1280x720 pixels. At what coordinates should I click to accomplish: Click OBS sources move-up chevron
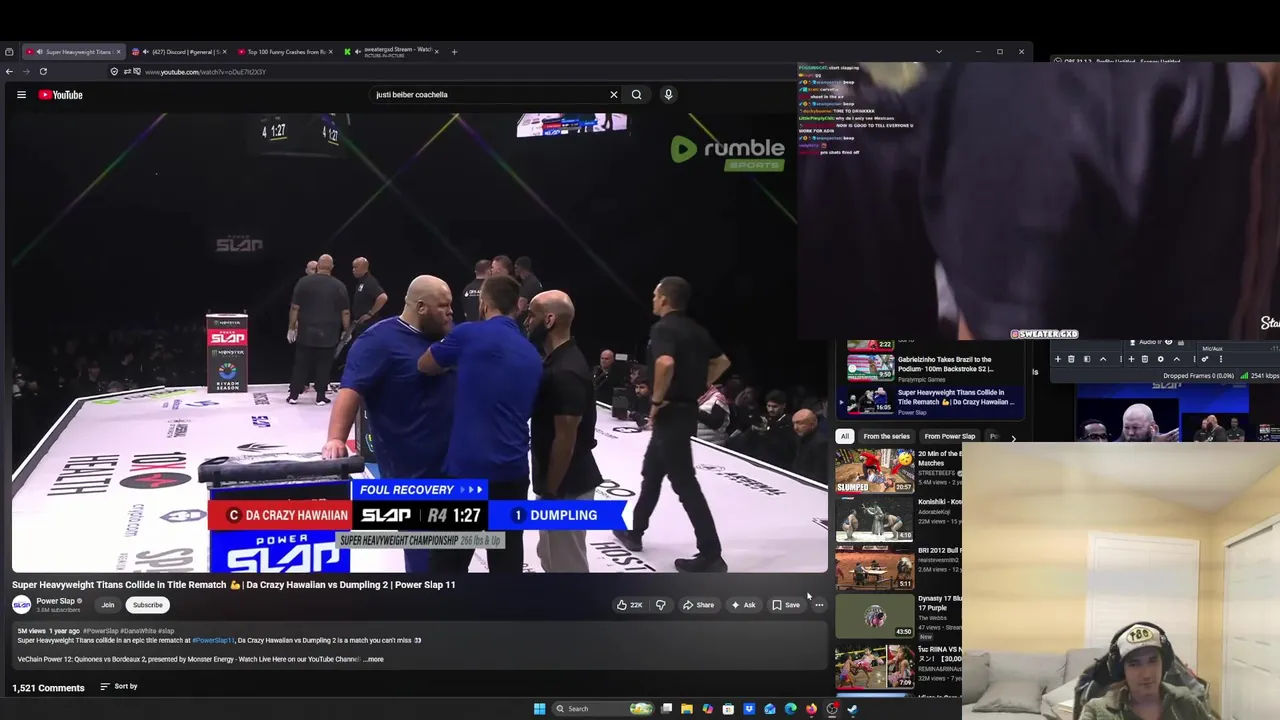tap(1177, 359)
